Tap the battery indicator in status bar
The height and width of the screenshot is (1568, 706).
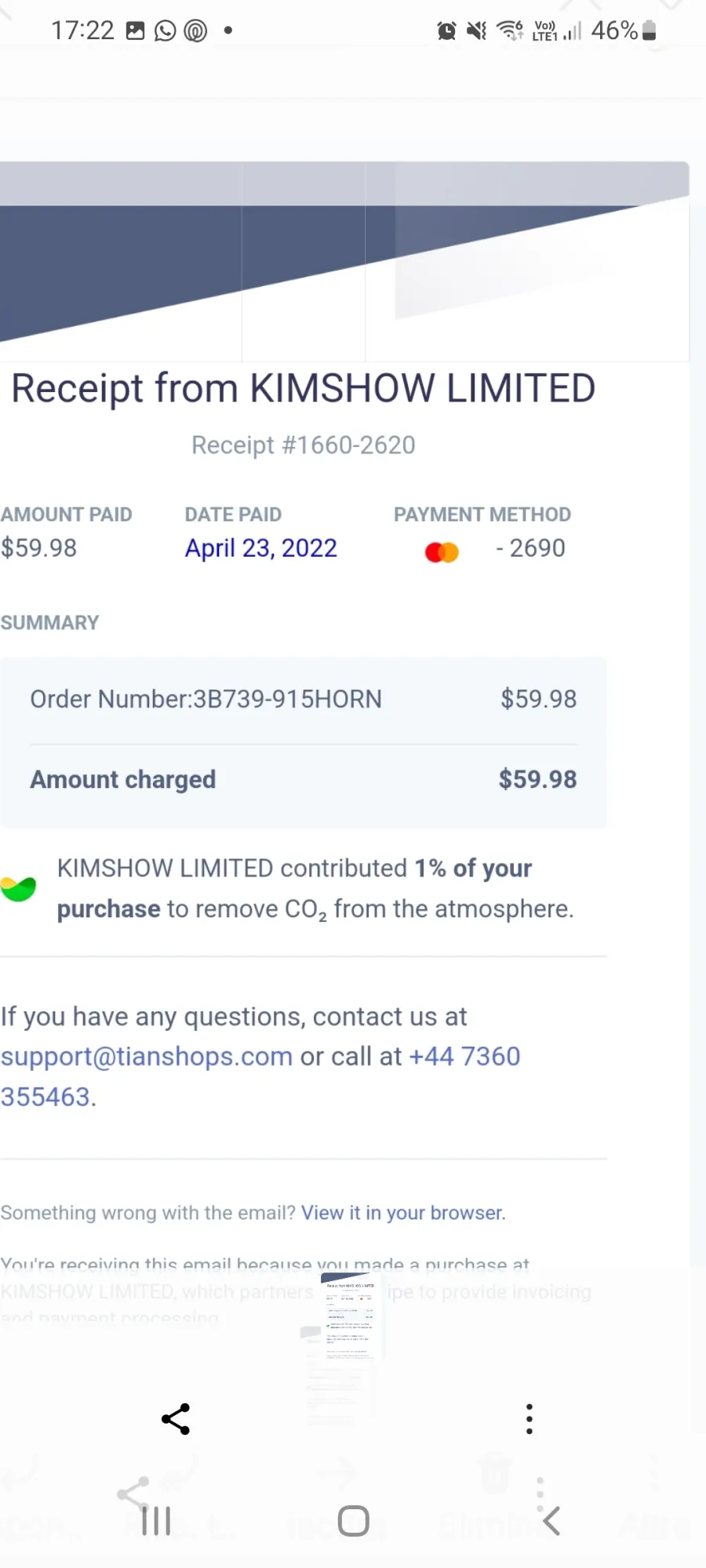(649, 31)
